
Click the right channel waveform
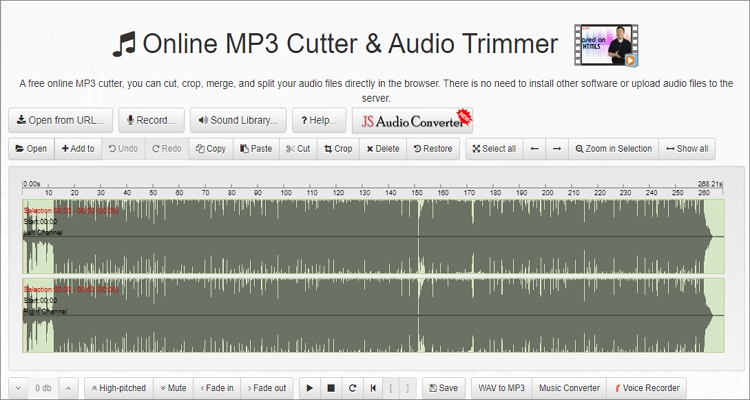[373, 315]
